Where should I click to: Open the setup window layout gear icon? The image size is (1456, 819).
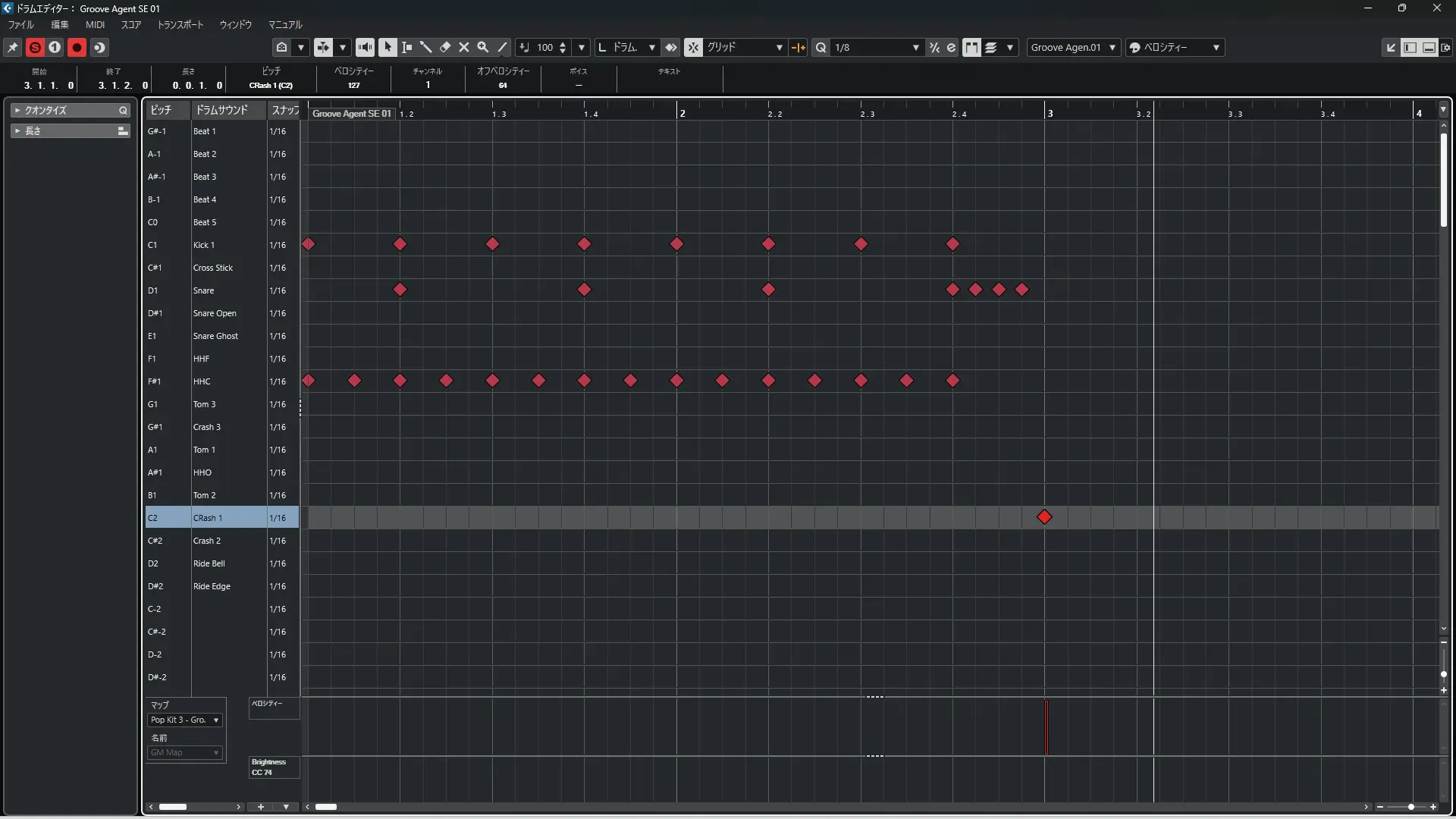click(1445, 47)
